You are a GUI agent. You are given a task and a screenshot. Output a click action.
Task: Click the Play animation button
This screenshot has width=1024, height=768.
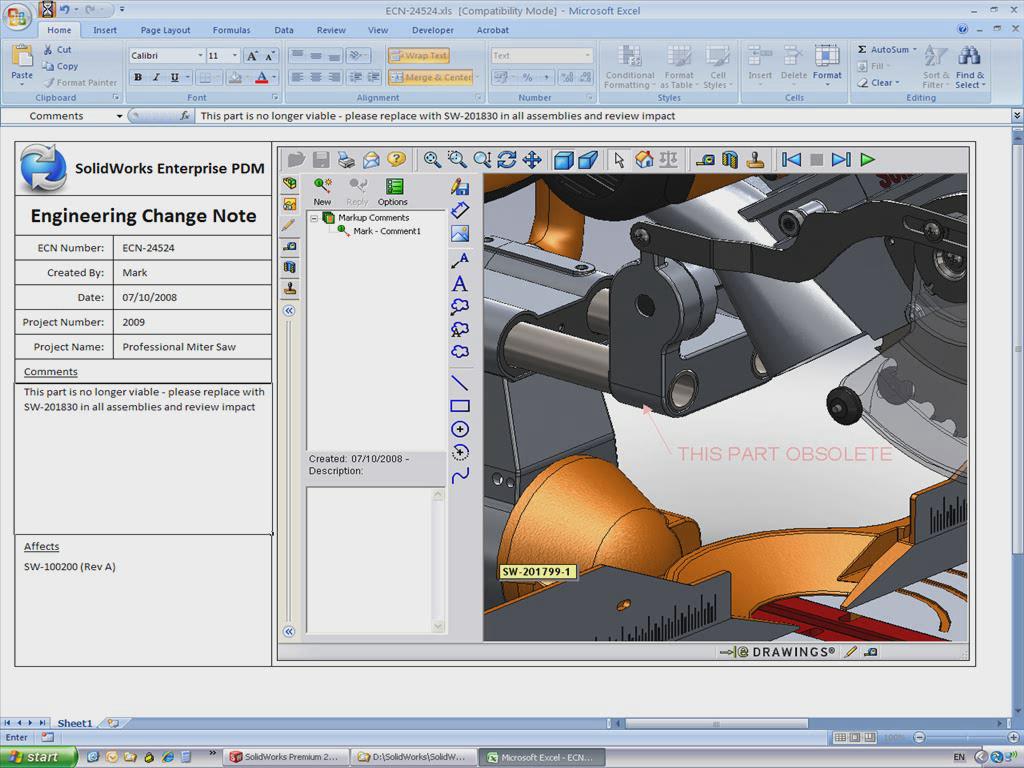(867, 159)
